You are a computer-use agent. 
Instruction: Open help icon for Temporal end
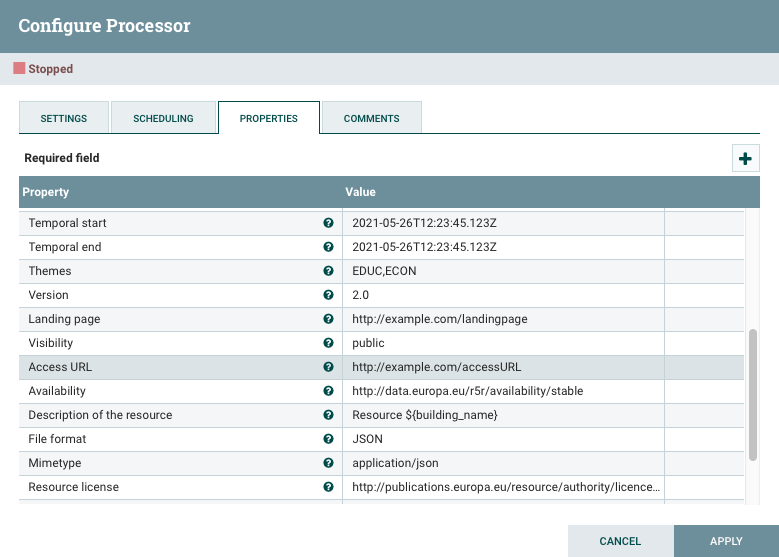[328, 247]
